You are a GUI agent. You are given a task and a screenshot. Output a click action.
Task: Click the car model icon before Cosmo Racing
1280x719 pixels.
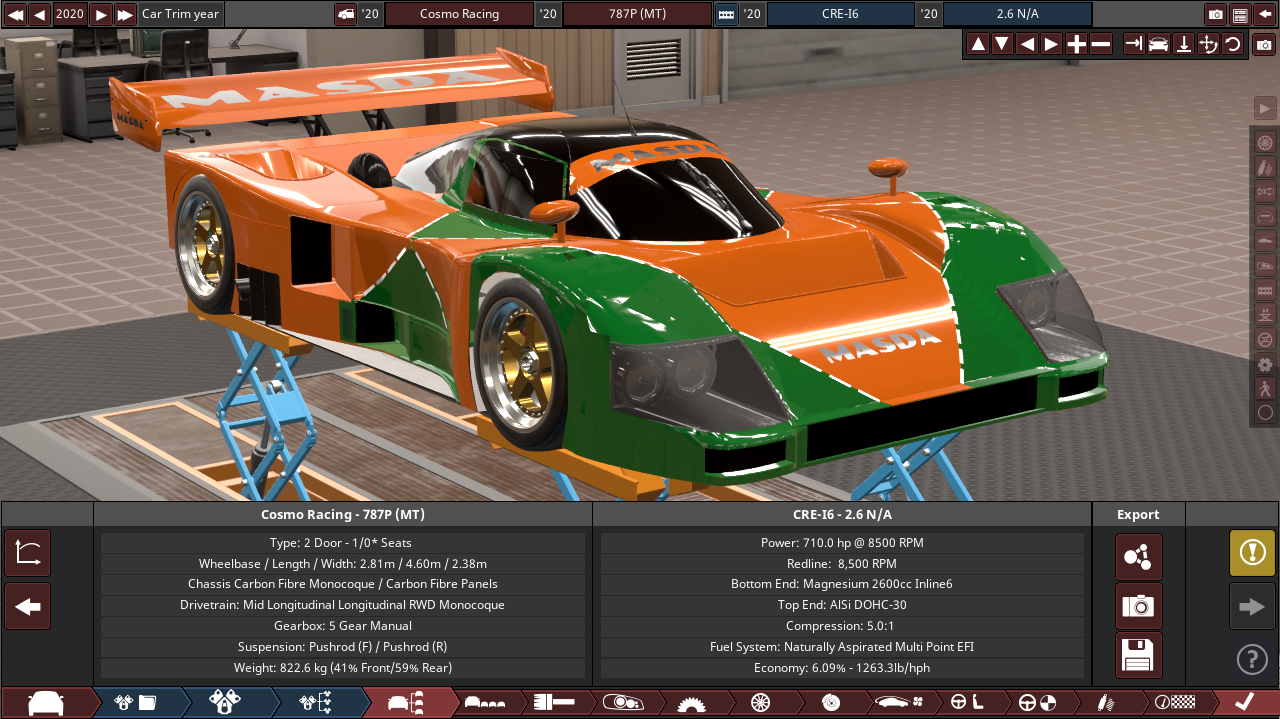coord(345,14)
